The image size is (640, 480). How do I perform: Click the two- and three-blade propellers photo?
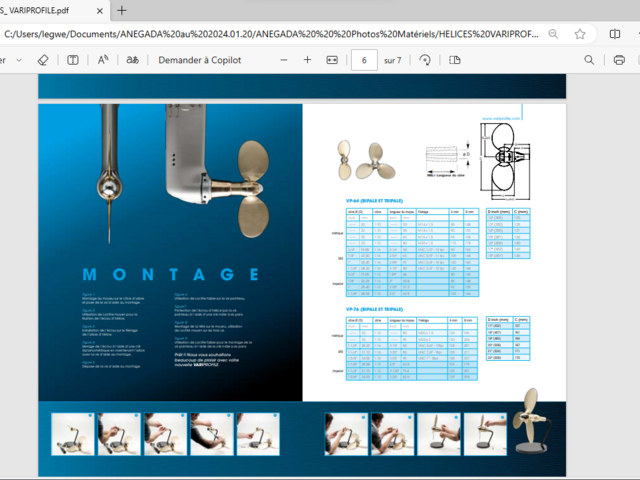coord(366,160)
